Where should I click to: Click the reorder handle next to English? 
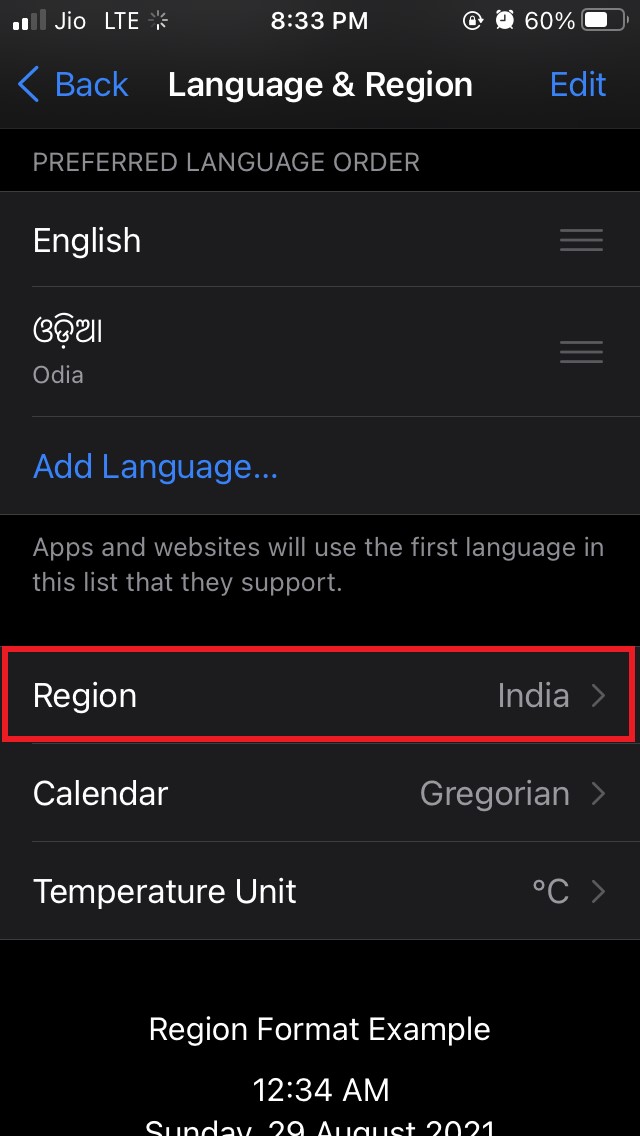click(x=581, y=240)
